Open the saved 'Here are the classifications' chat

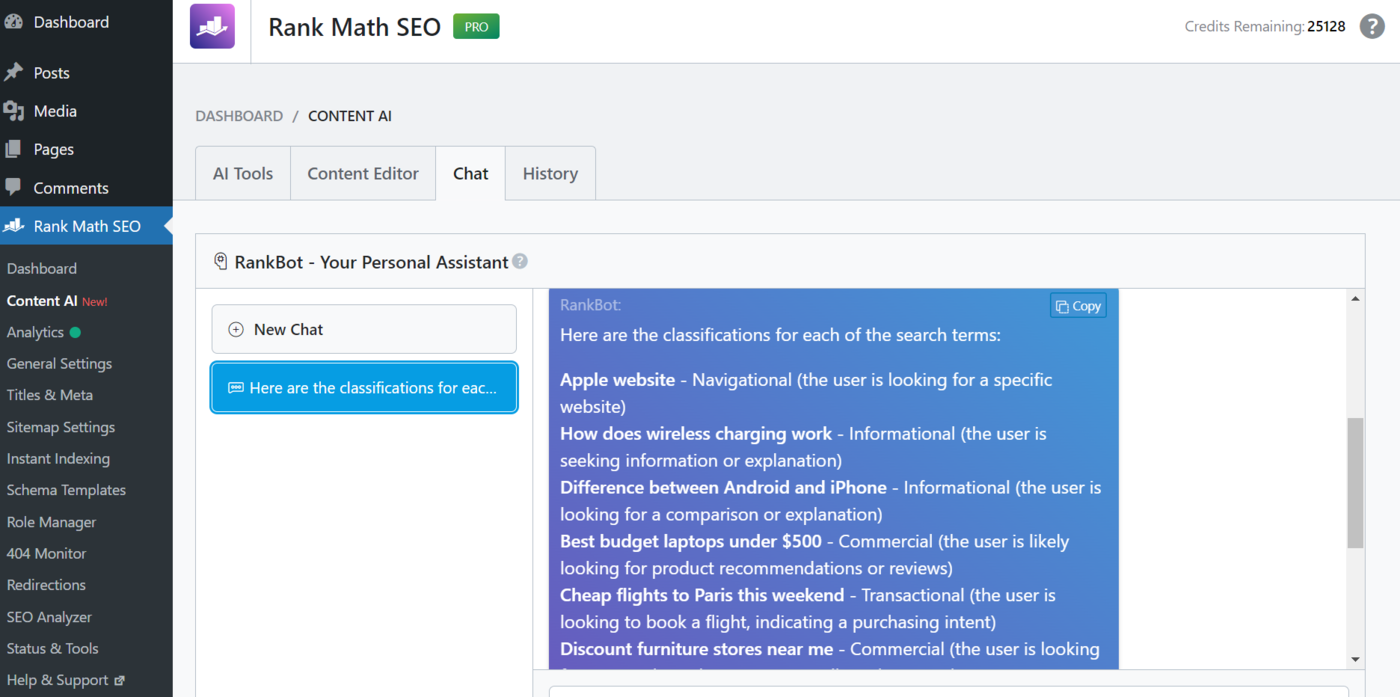point(364,388)
